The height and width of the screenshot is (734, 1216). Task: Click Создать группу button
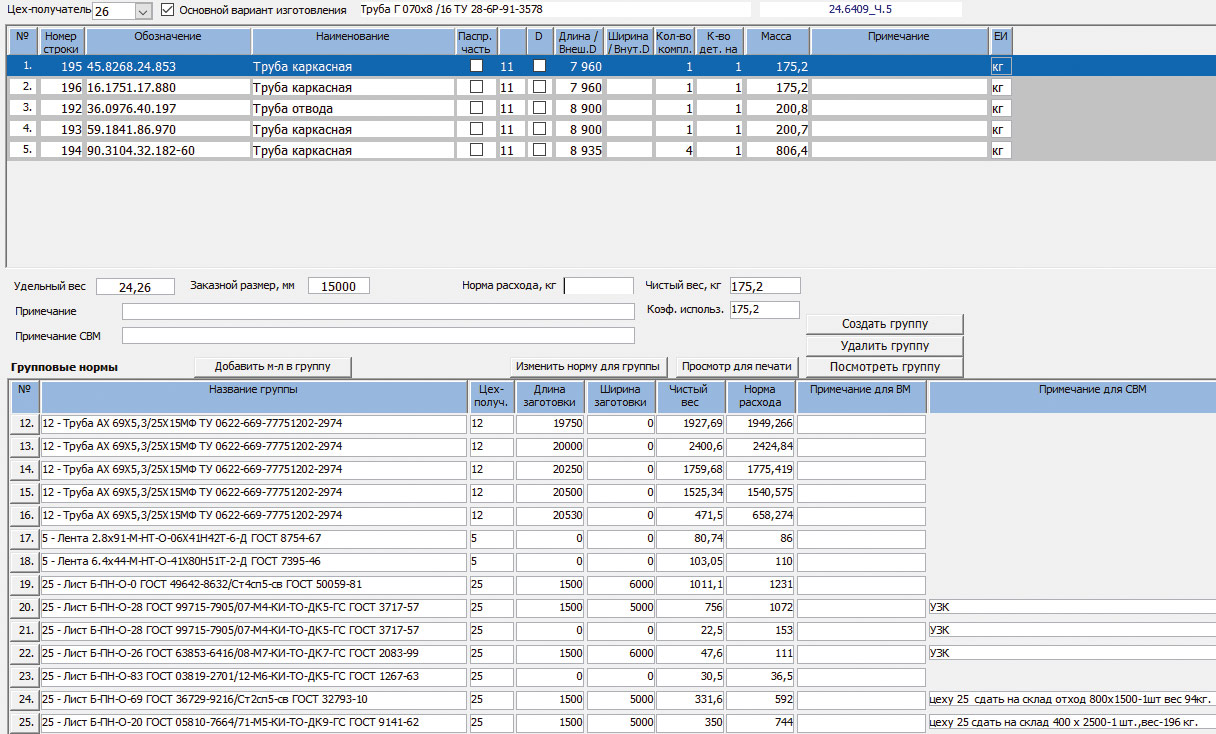(x=884, y=324)
